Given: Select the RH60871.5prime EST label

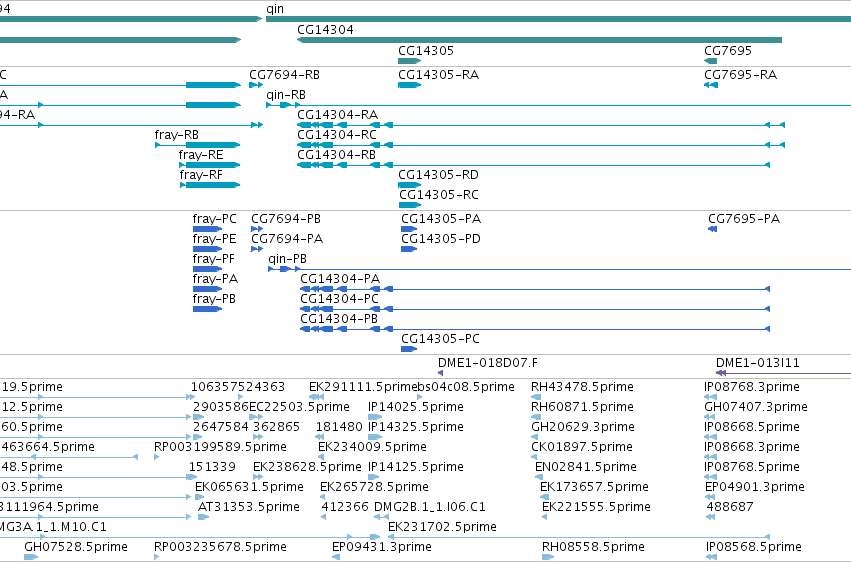Looking at the screenshot, I should point(582,407).
